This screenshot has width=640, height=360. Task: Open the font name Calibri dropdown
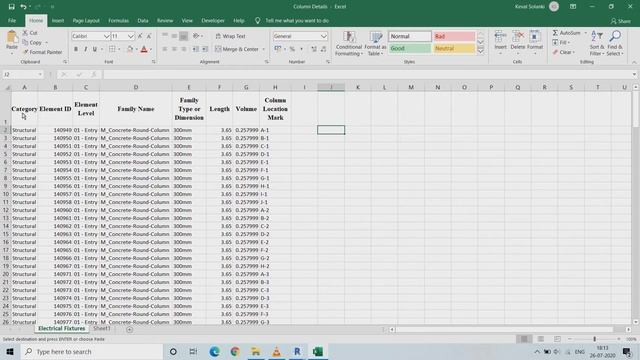(107, 36)
